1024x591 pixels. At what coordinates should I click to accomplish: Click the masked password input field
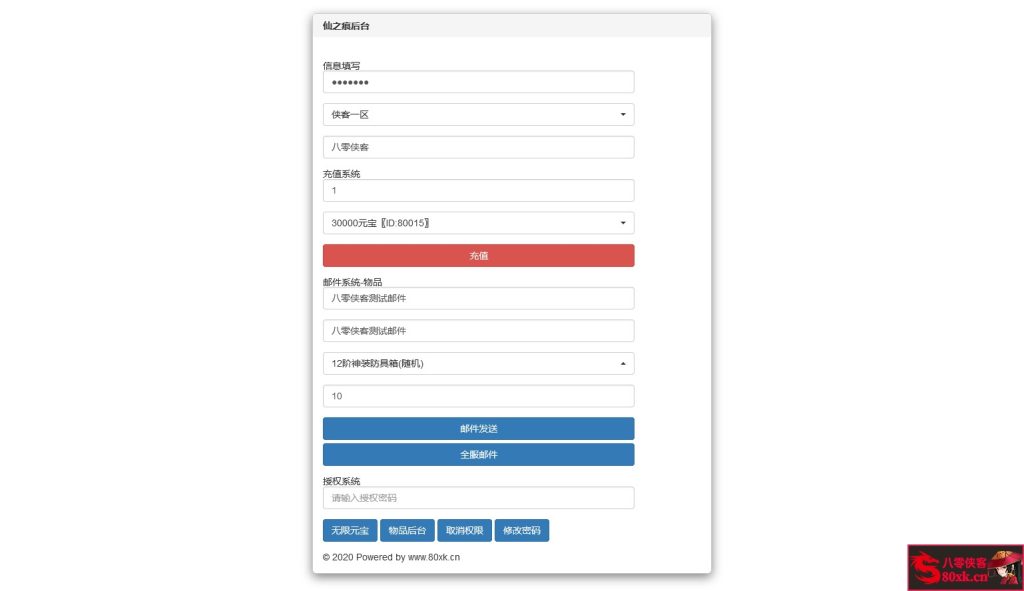478,81
